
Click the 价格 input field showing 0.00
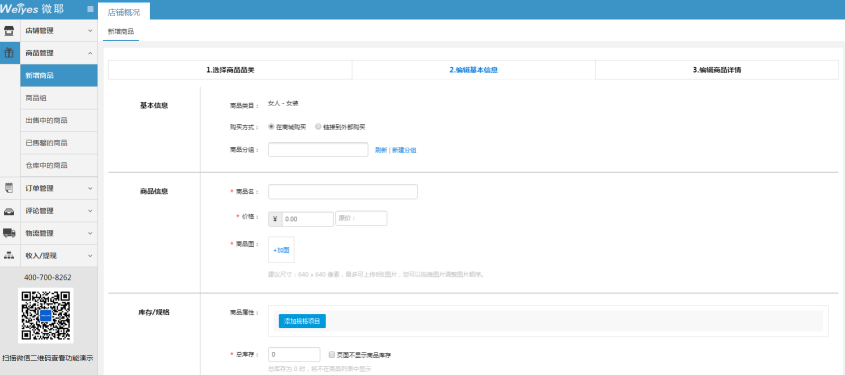[x=308, y=219]
